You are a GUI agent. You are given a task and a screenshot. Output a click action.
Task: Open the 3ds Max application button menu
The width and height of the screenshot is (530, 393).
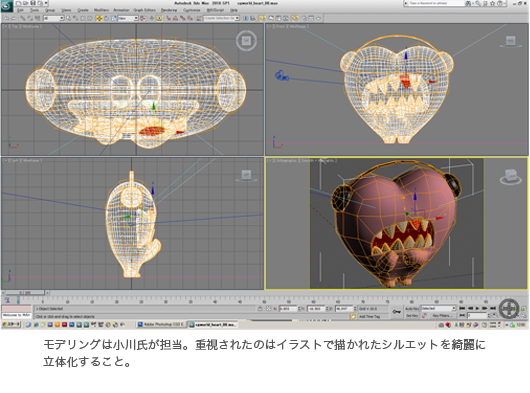(6, 6)
